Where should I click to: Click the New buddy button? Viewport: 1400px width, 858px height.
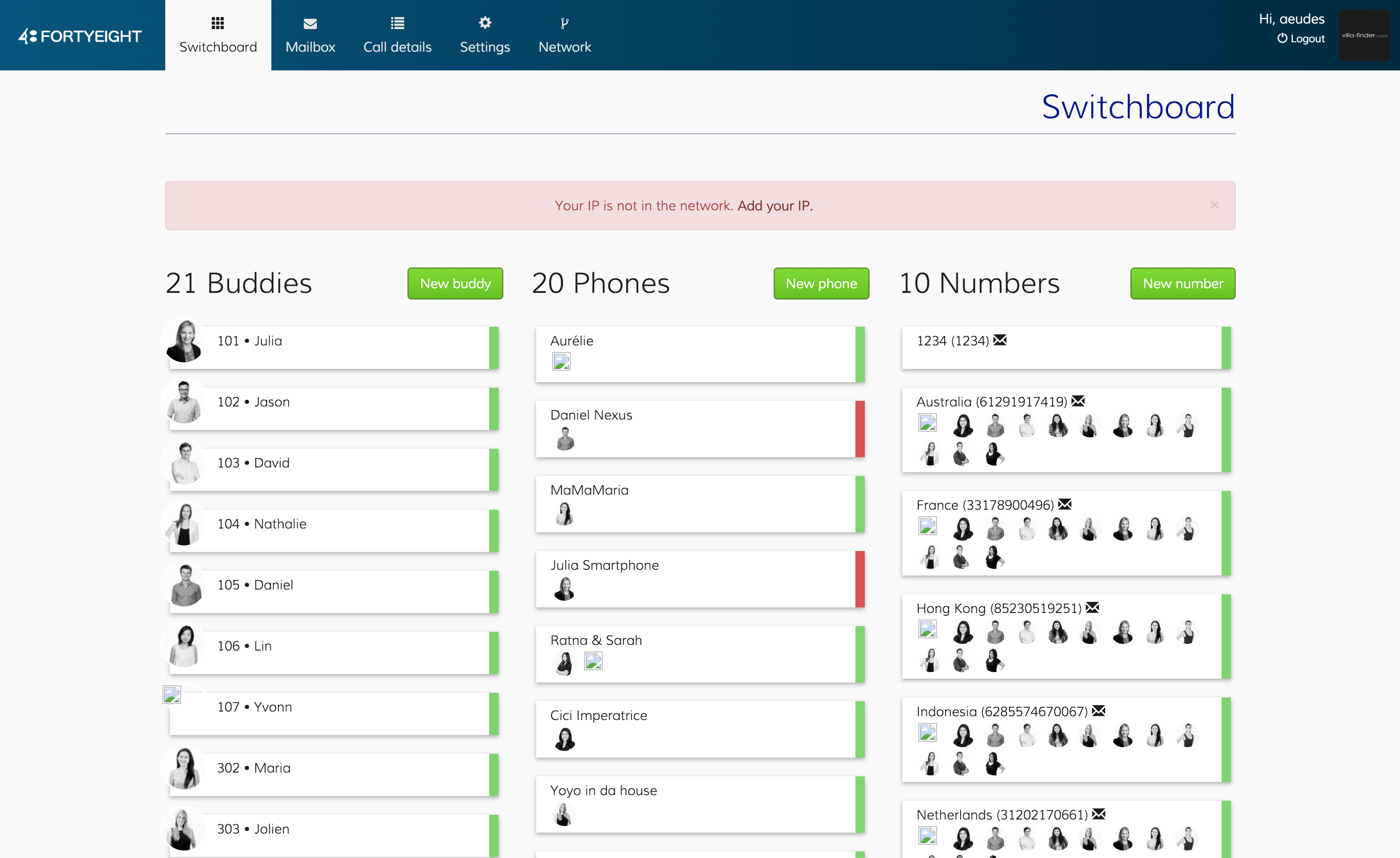[x=454, y=283]
